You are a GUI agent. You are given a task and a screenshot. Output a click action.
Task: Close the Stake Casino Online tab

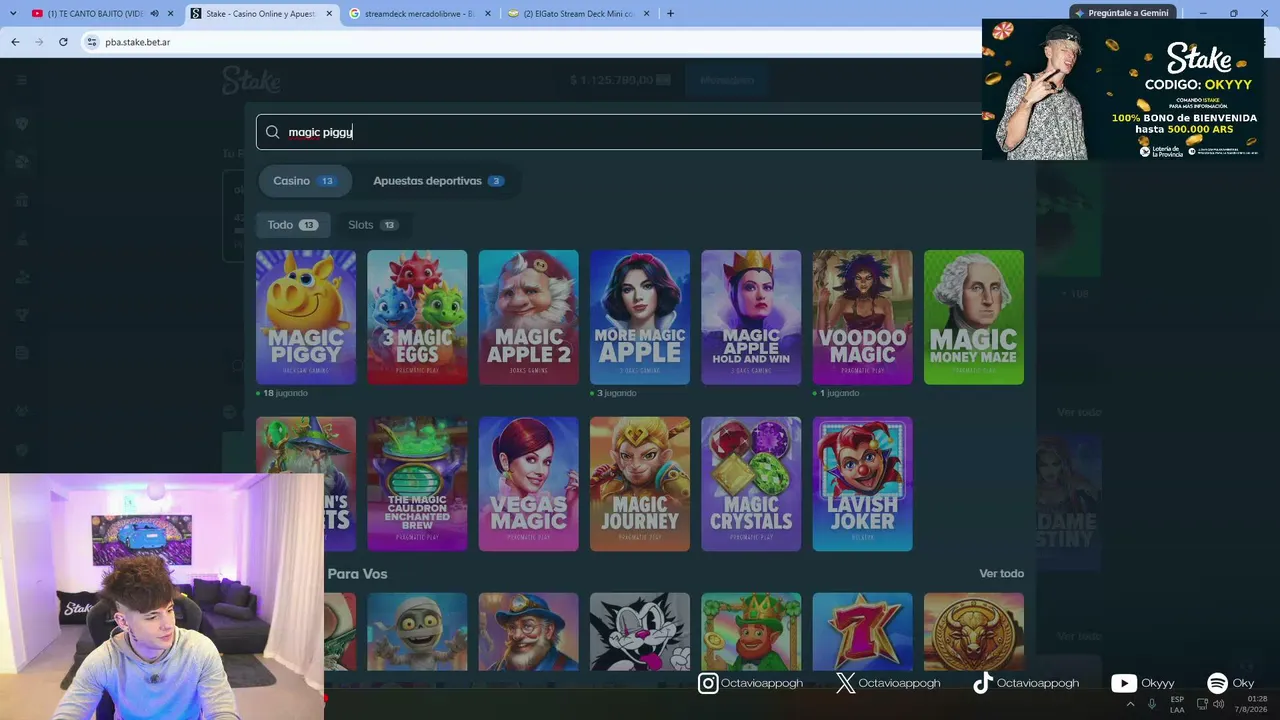click(330, 13)
